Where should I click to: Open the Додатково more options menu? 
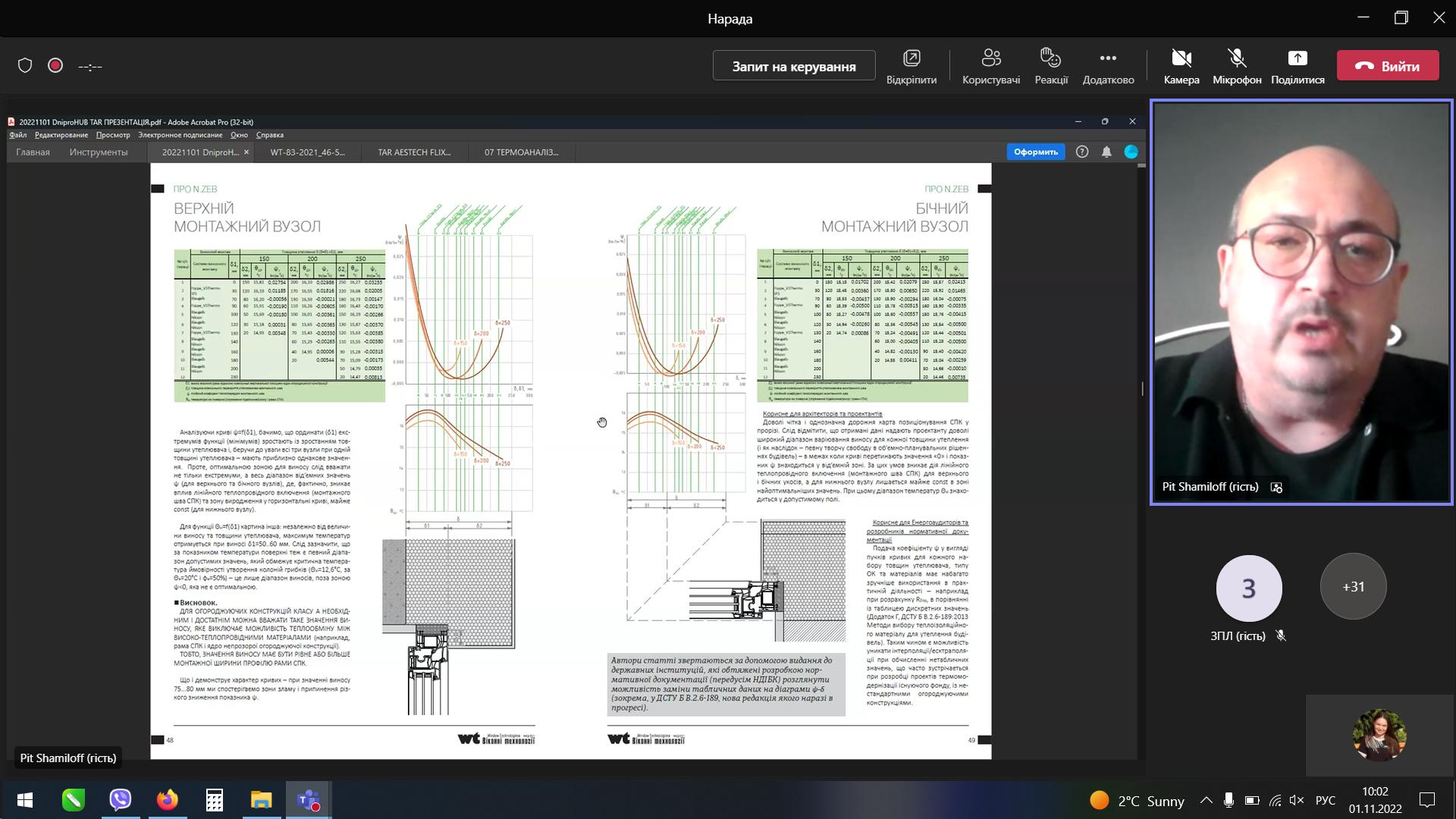(x=1108, y=67)
